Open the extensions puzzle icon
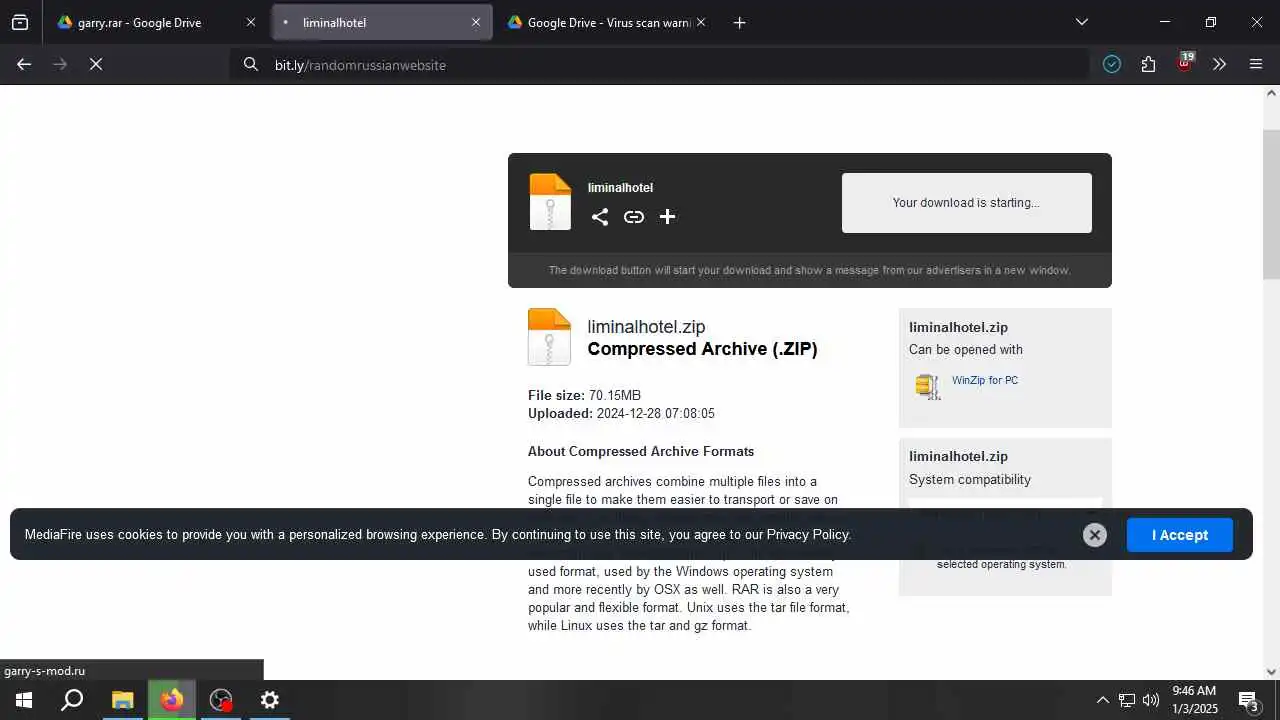Viewport: 1280px width, 720px height. point(1148,64)
